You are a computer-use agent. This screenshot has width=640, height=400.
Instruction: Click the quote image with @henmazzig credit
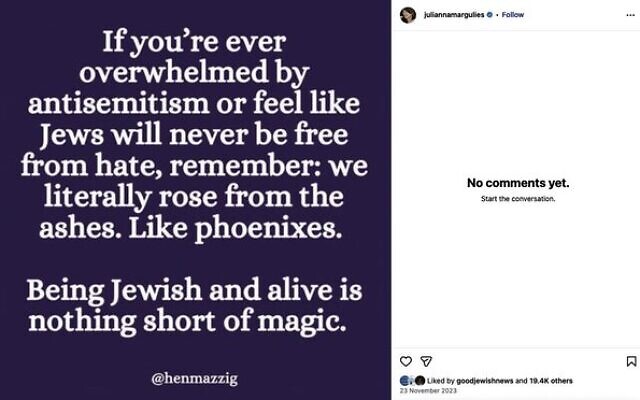coord(195,200)
